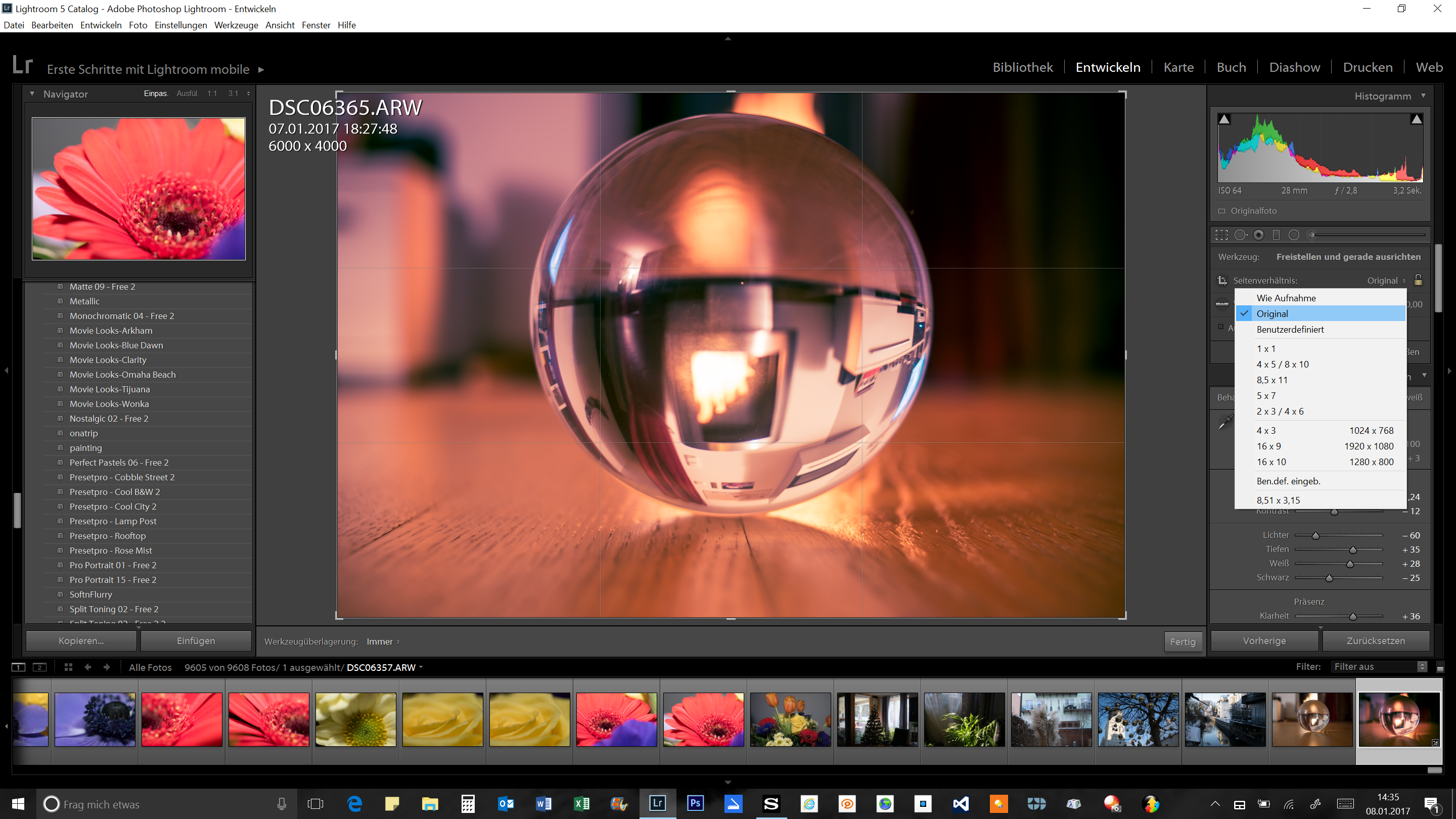This screenshot has height=819, width=1456.
Task: Click the crop frame tool next to Seitenverhältnis
Action: [1222, 281]
